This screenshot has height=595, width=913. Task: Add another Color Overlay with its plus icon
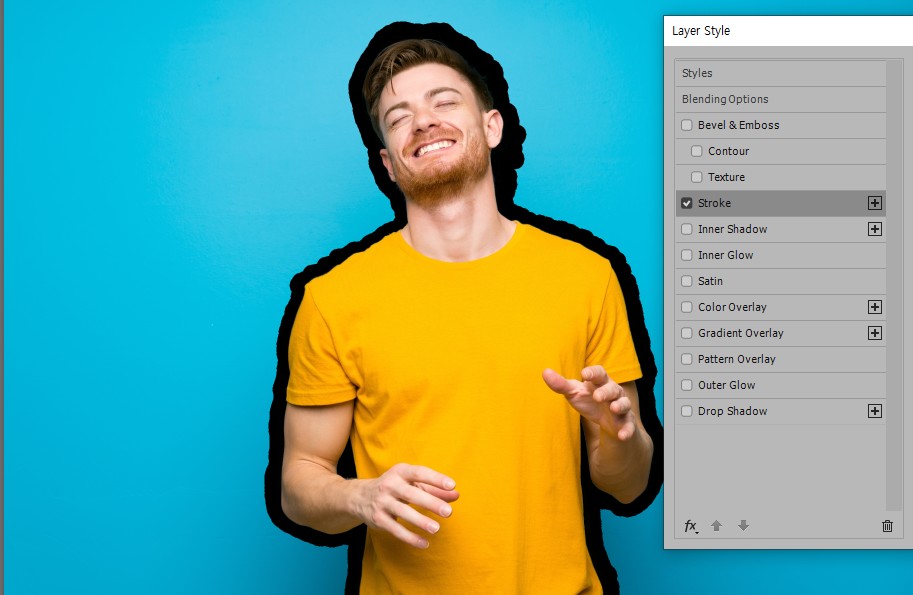click(x=875, y=307)
